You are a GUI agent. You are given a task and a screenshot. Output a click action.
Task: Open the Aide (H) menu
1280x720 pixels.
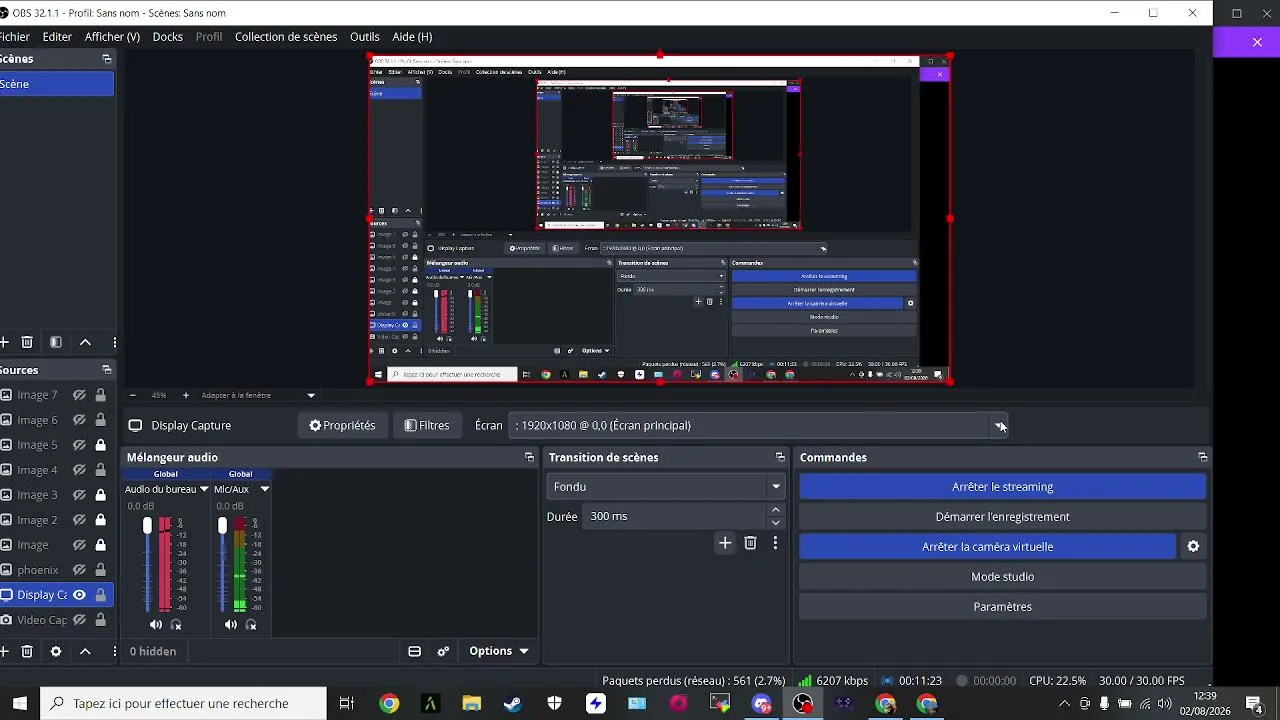point(412,37)
